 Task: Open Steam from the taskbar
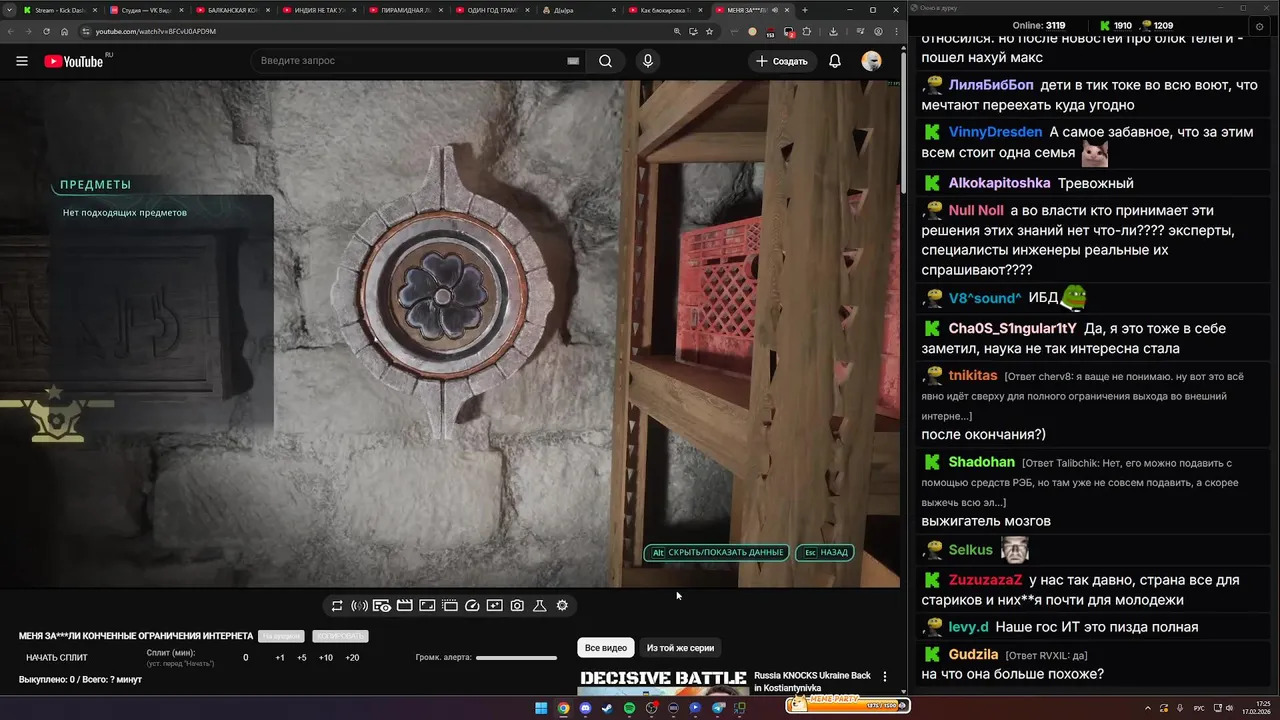pyautogui.click(x=607, y=708)
